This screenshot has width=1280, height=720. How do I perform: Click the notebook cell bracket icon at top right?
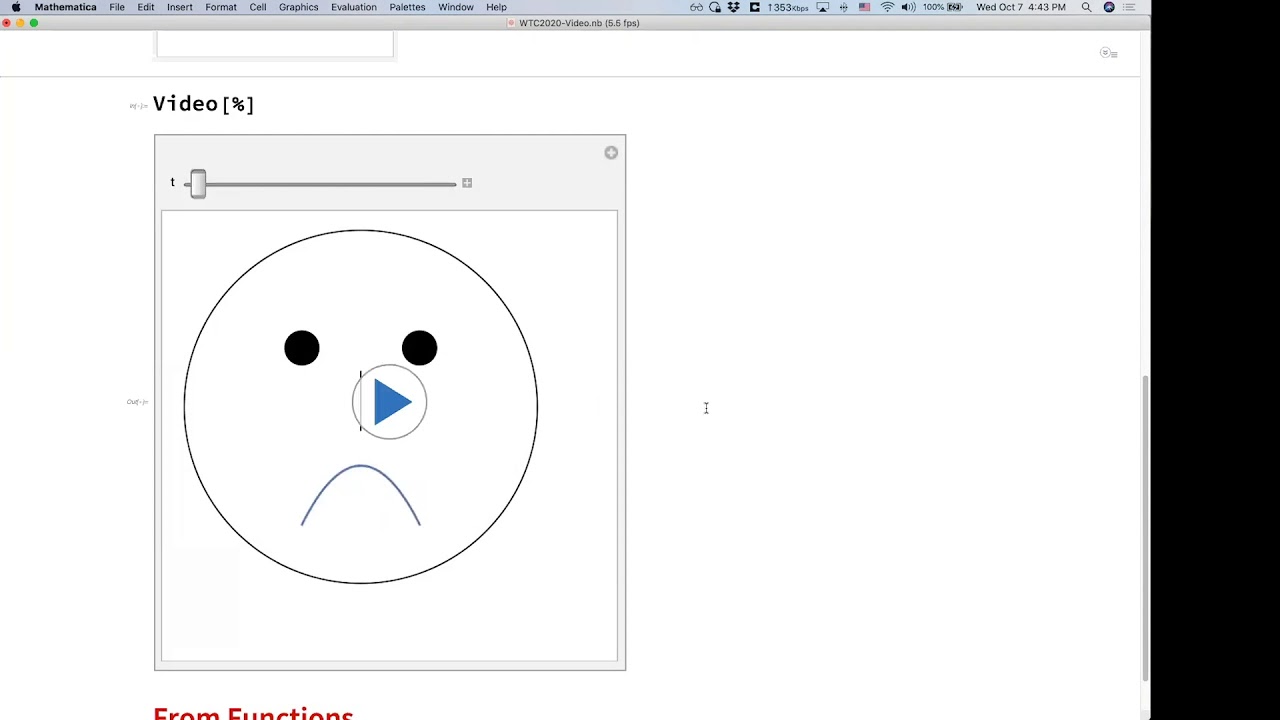point(1108,53)
